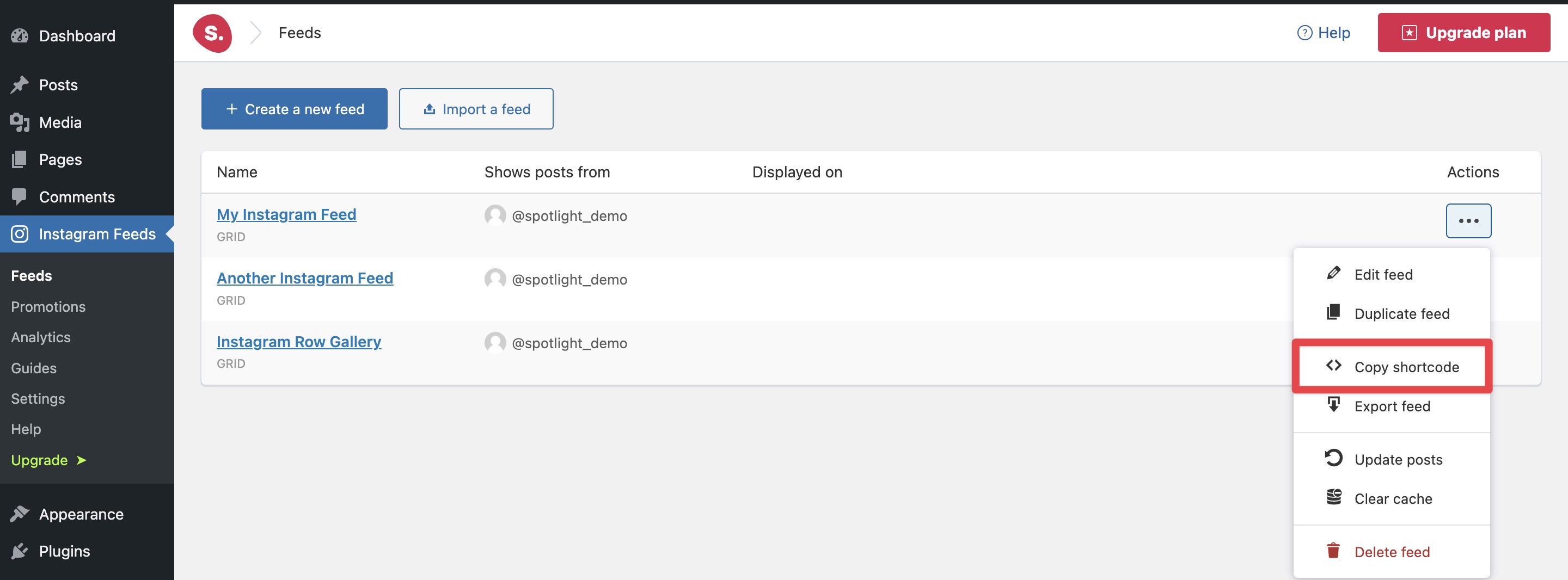Click the Import a feed button
This screenshot has height=580, width=1568.
point(476,109)
